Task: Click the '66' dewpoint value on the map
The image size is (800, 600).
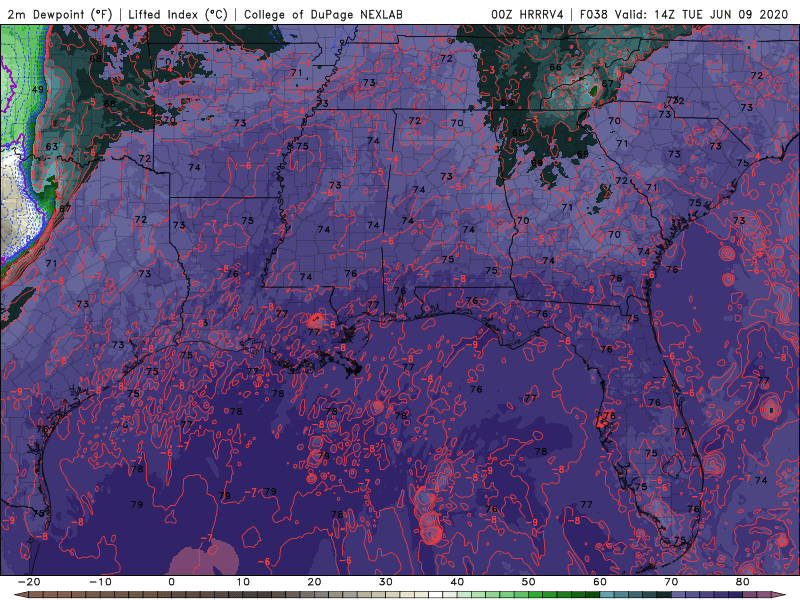Action: pyautogui.click(x=555, y=67)
